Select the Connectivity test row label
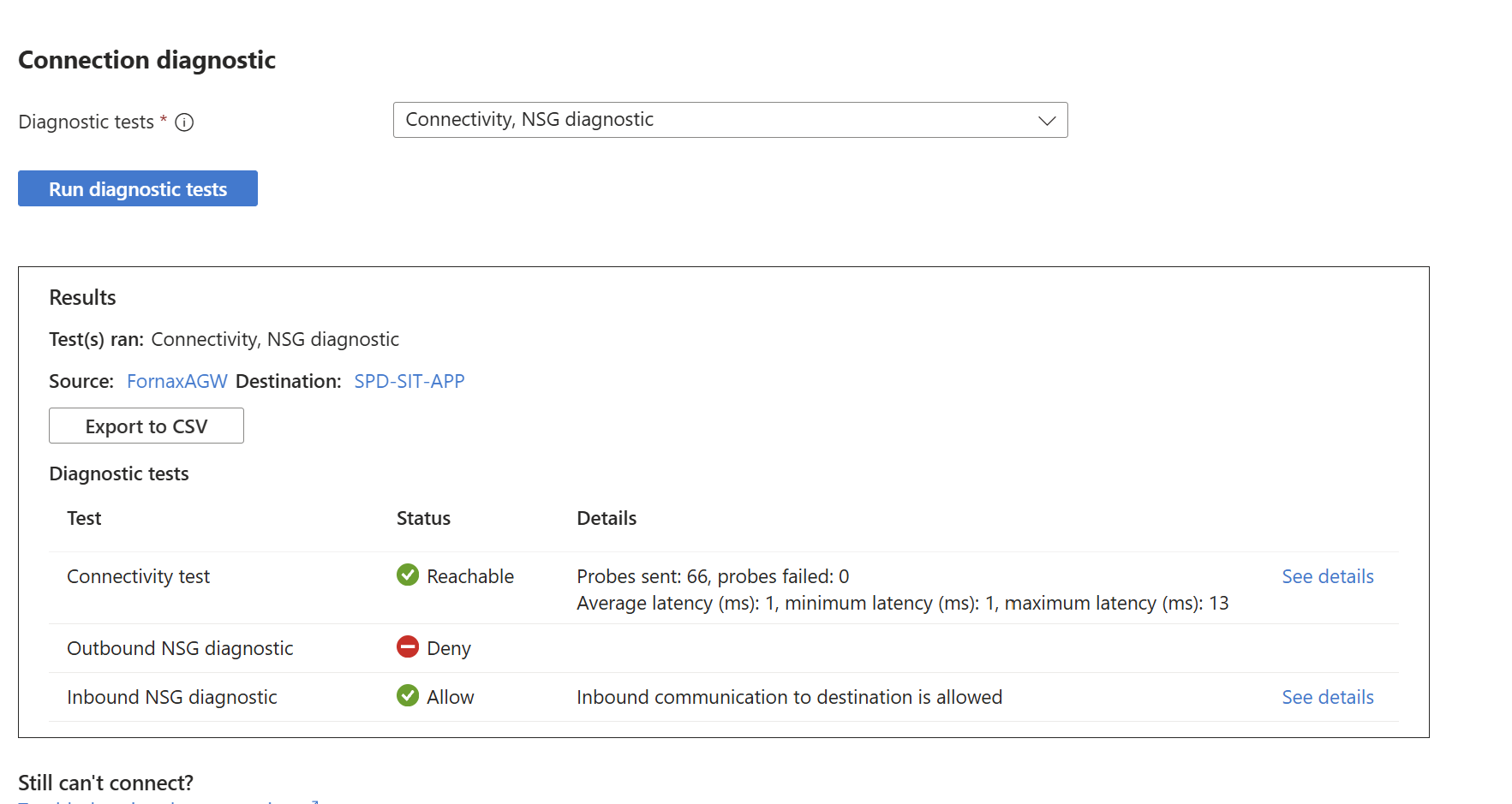1512x804 pixels. 138,576
